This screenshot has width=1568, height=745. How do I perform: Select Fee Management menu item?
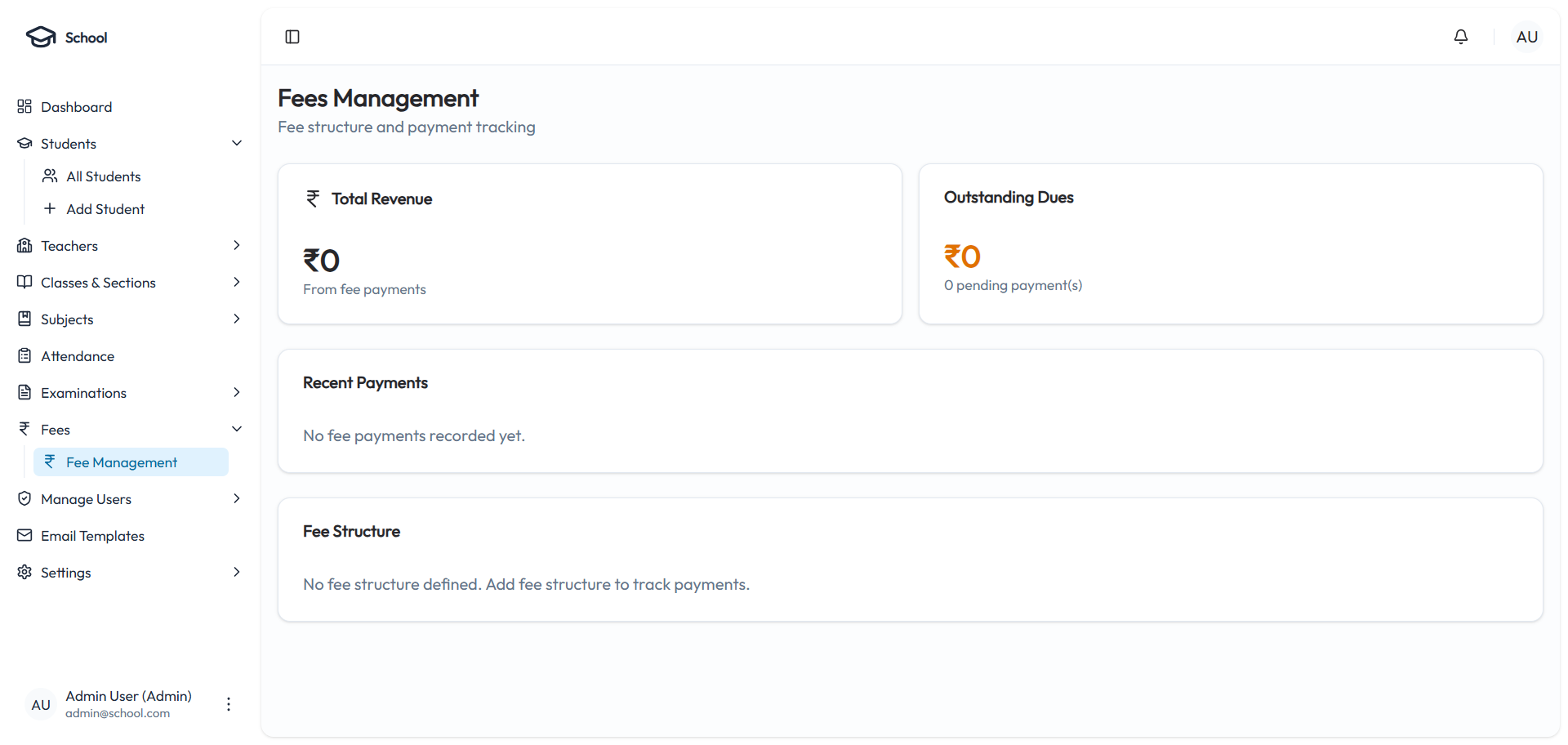(122, 462)
